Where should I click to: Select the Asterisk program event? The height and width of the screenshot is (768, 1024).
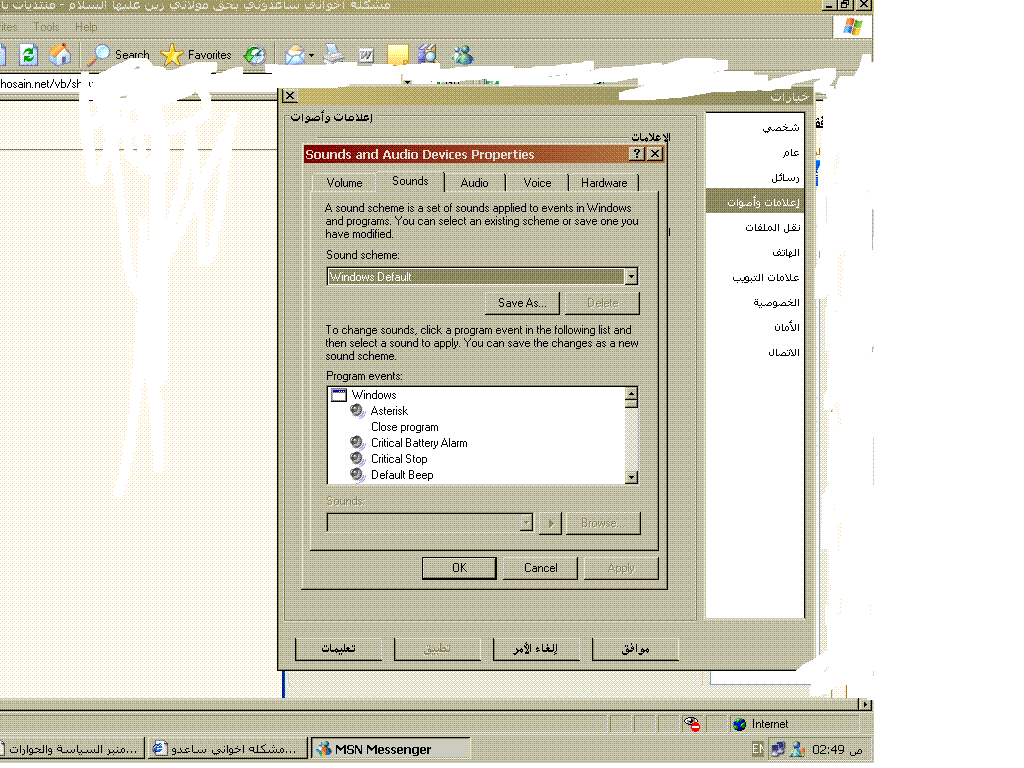389,411
